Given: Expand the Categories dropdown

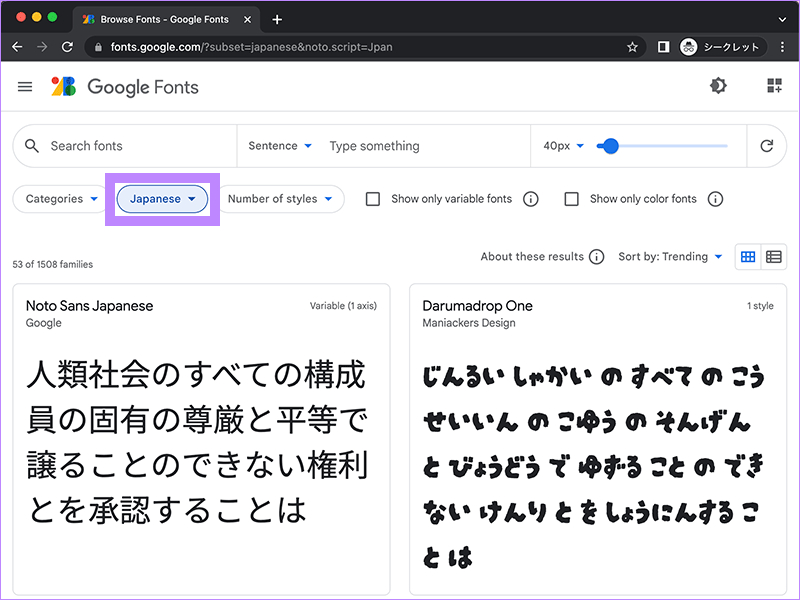Looking at the screenshot, I should [x=62, y=199].
